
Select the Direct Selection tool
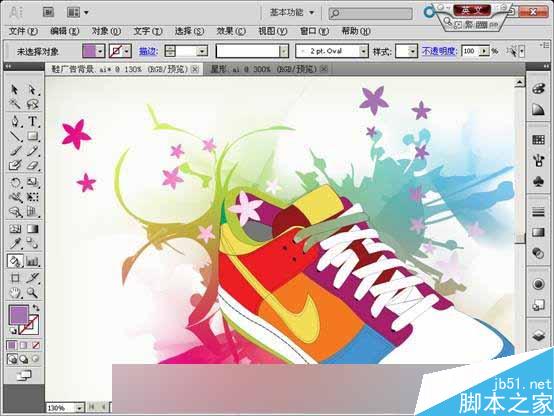pyautogui.click(x=32, y=90)
